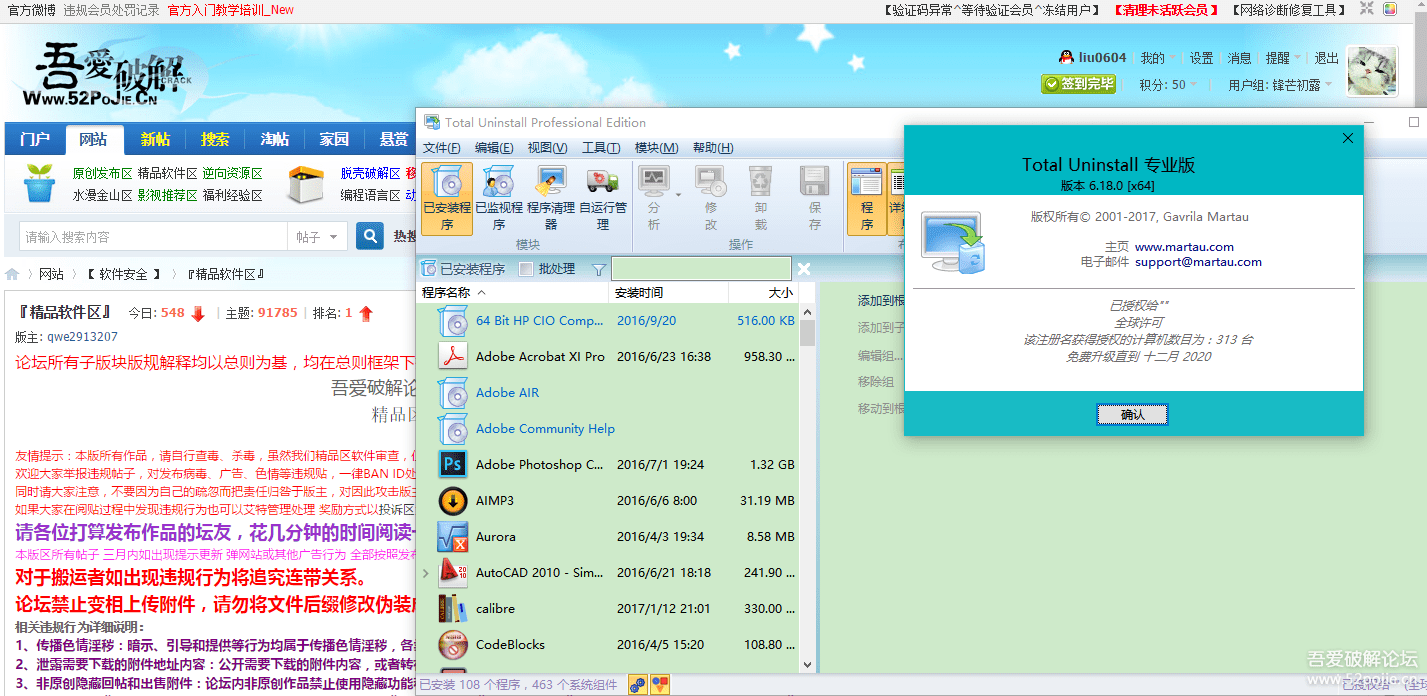Select the Adobe Photoshop Ps icon
Screen dimensions: 1427x696
click(453, 464)
